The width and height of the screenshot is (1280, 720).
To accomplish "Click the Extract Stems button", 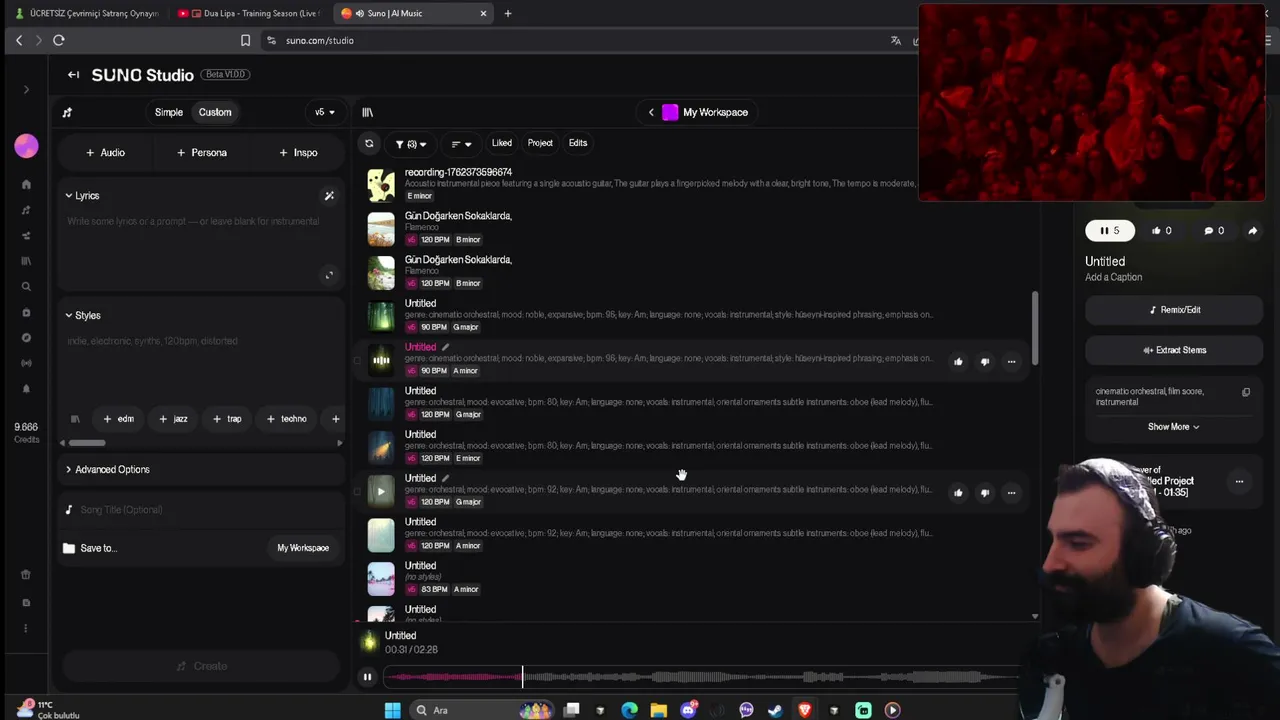I will point(1174,350).
